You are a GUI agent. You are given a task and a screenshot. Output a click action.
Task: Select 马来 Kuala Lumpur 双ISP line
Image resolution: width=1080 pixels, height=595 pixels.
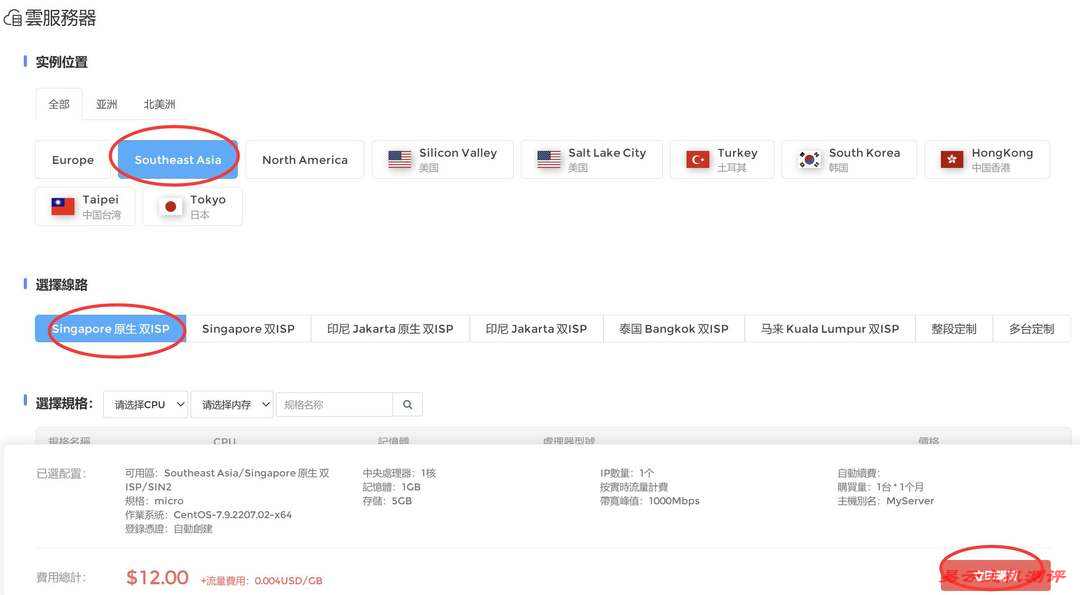pyautogui.click(x=829, y=329)
